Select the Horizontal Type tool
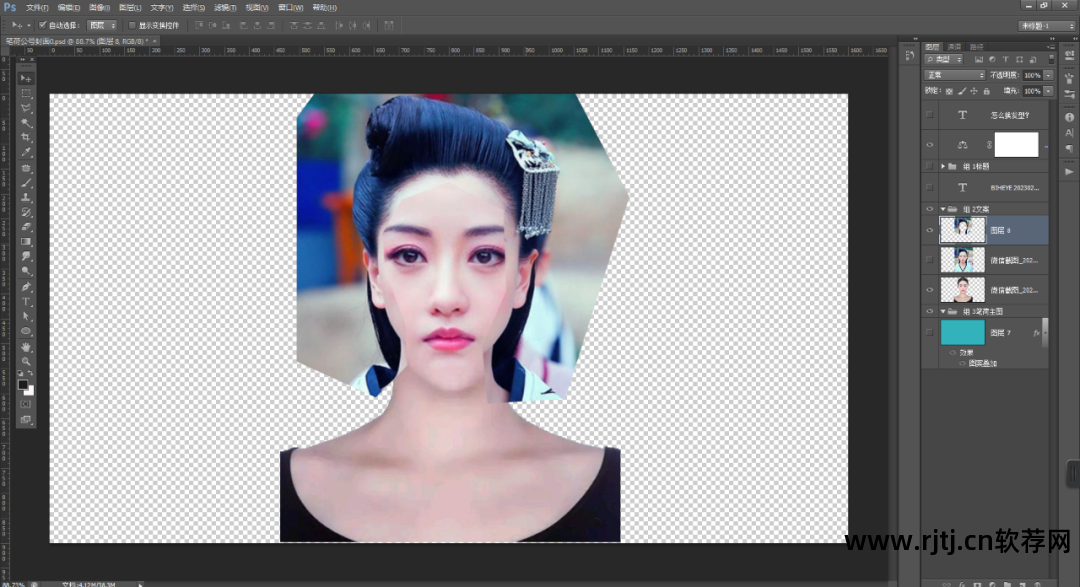Image resolution: width=1080 pixels, height=587 pixels. (x=27, y=301)
